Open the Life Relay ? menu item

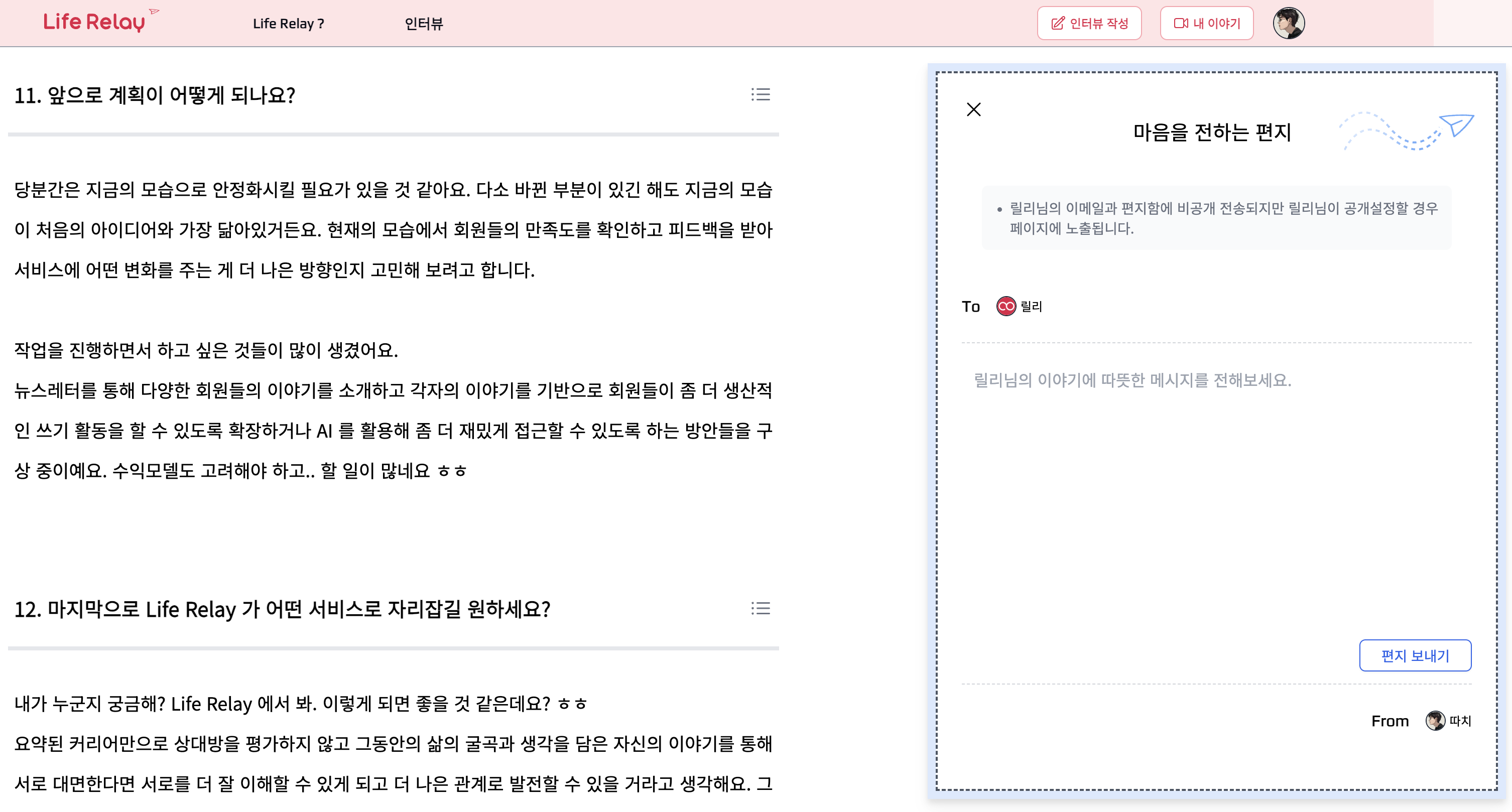coord(288,24)
